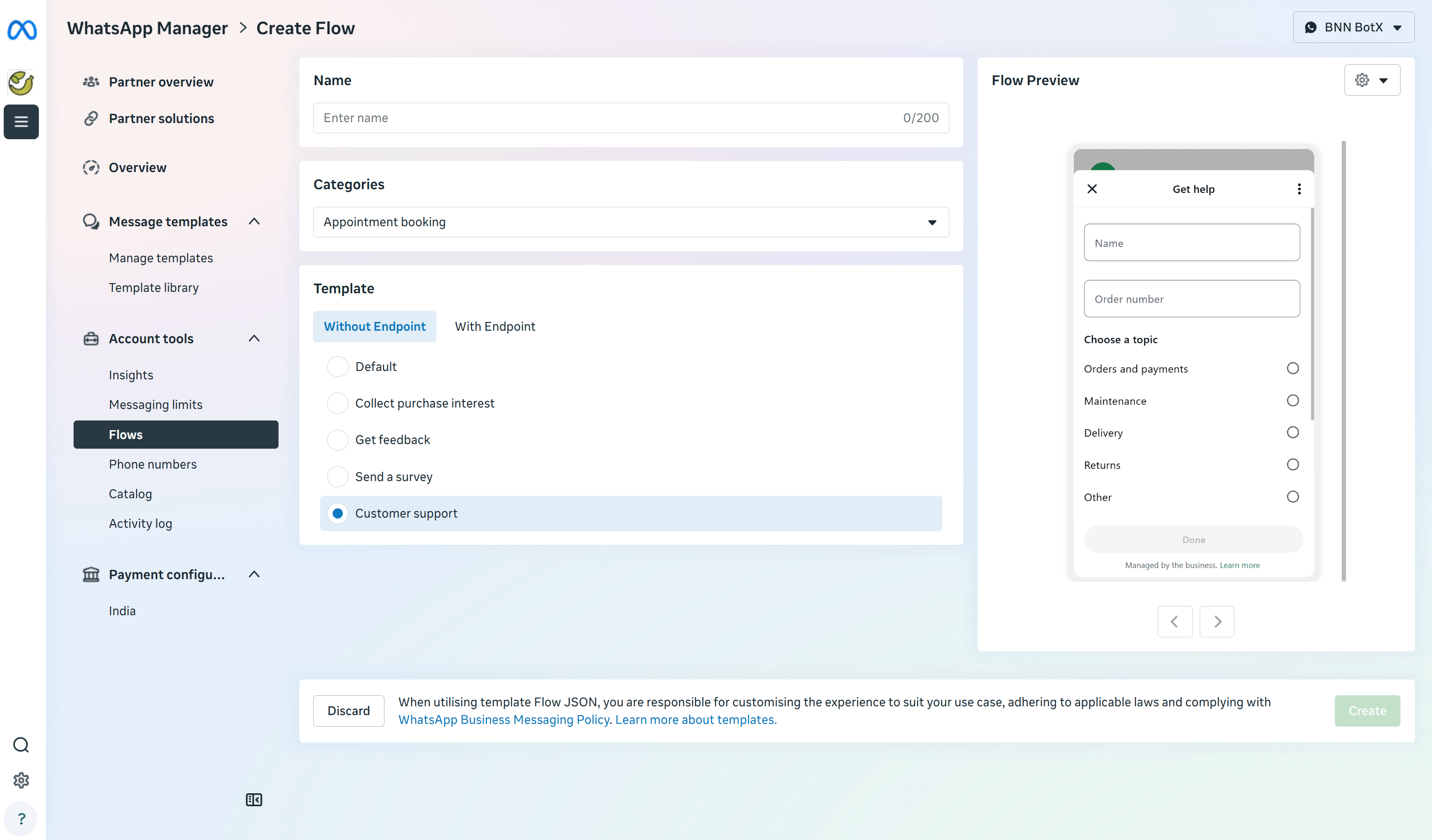Open Flows in sidebar
Screen dimensions: 1432x840
coord(176,434)
